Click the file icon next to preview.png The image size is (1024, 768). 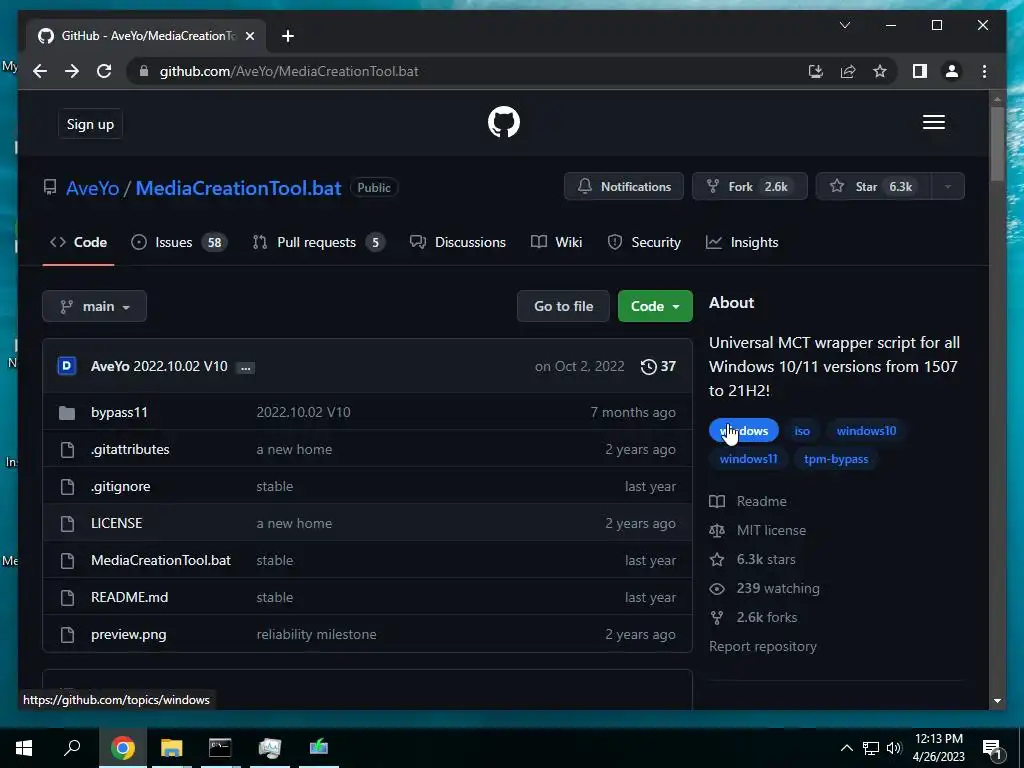(x=67, y=635)
